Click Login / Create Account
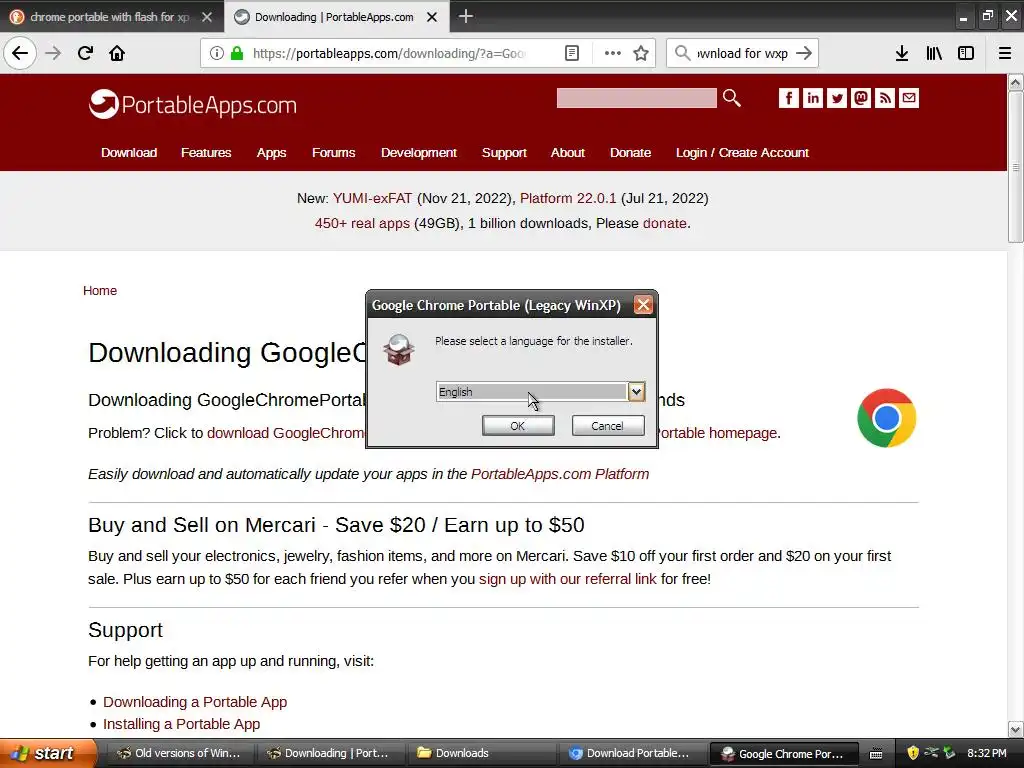Screen dimensions: 1024x768 coord(742,153)
